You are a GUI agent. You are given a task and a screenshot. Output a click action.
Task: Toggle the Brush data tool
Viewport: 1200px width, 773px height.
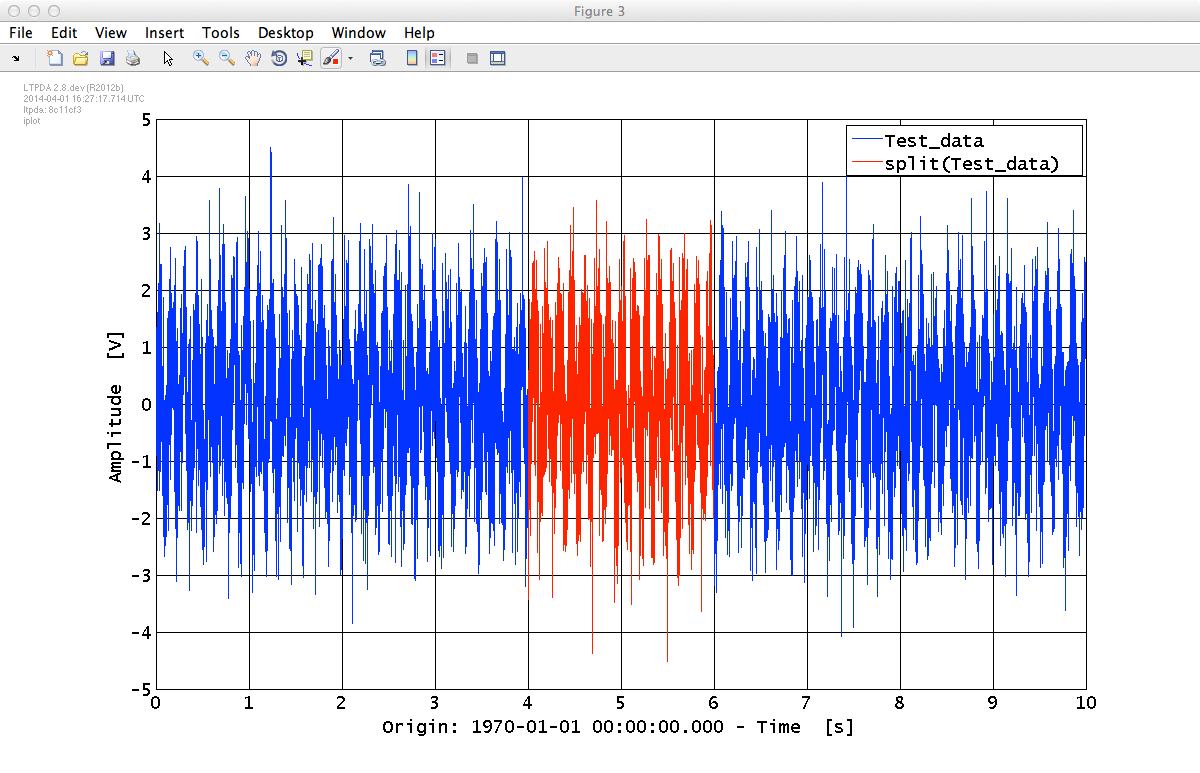(331, 58)
